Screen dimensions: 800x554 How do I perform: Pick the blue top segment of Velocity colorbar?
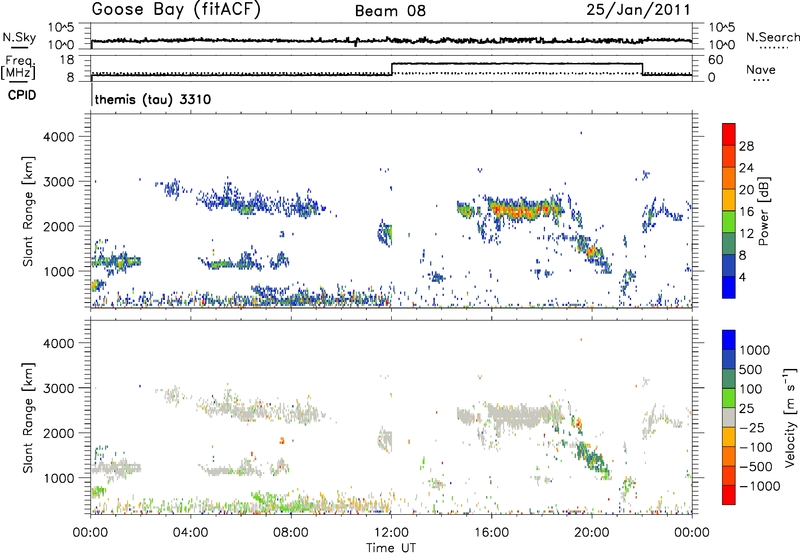click(x=729, y=339)
